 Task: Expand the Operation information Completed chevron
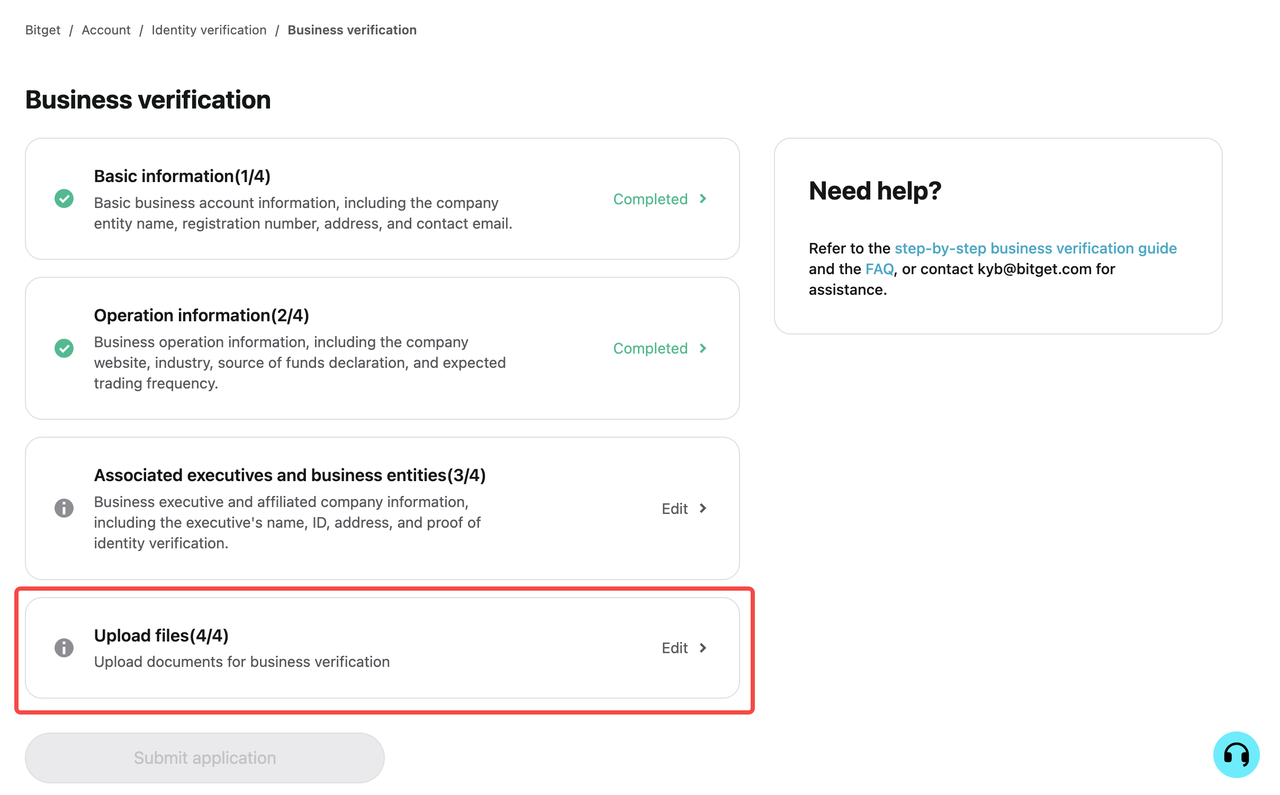(x=703, y=348)
